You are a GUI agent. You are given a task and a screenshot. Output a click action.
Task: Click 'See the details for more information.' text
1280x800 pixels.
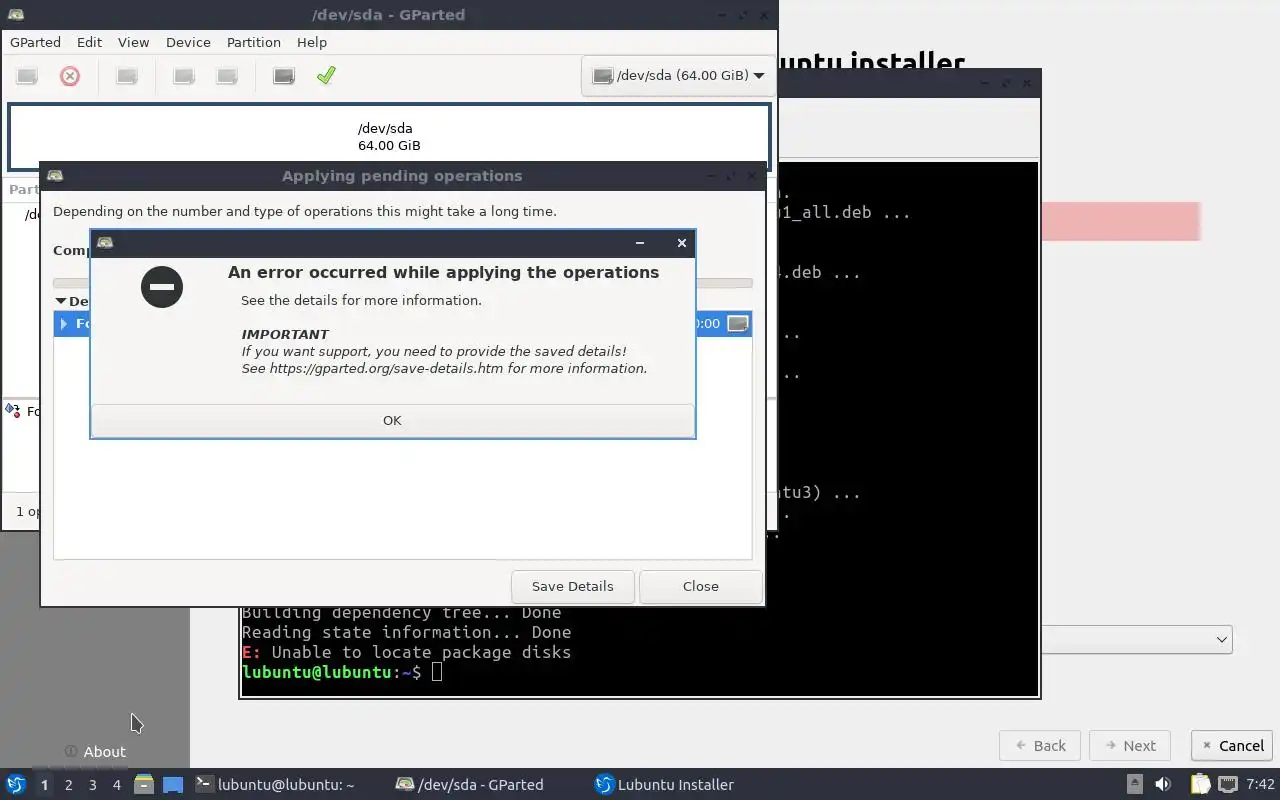click(361, 300)
